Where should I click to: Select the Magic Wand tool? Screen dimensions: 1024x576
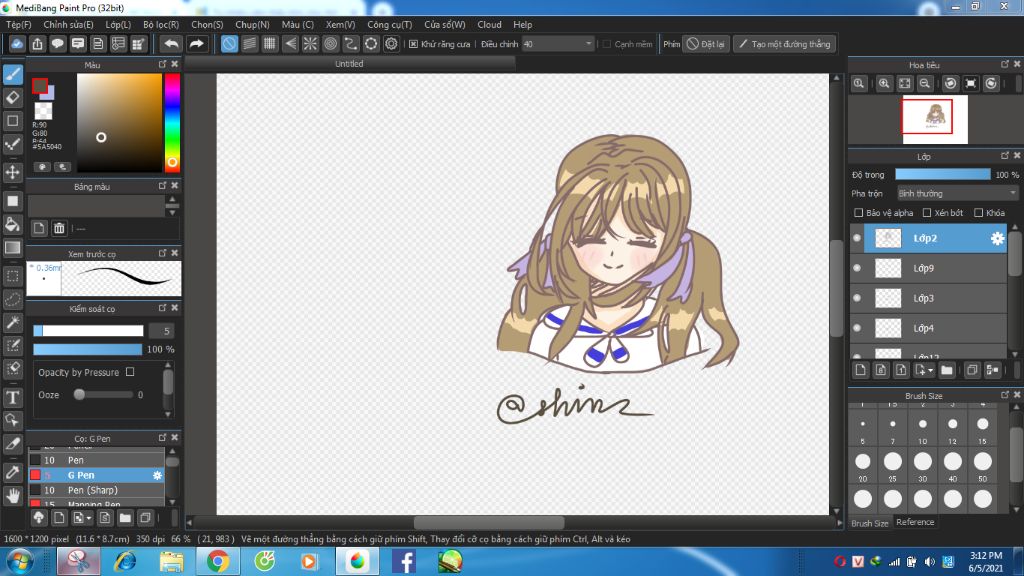click(x=12, y=323)
